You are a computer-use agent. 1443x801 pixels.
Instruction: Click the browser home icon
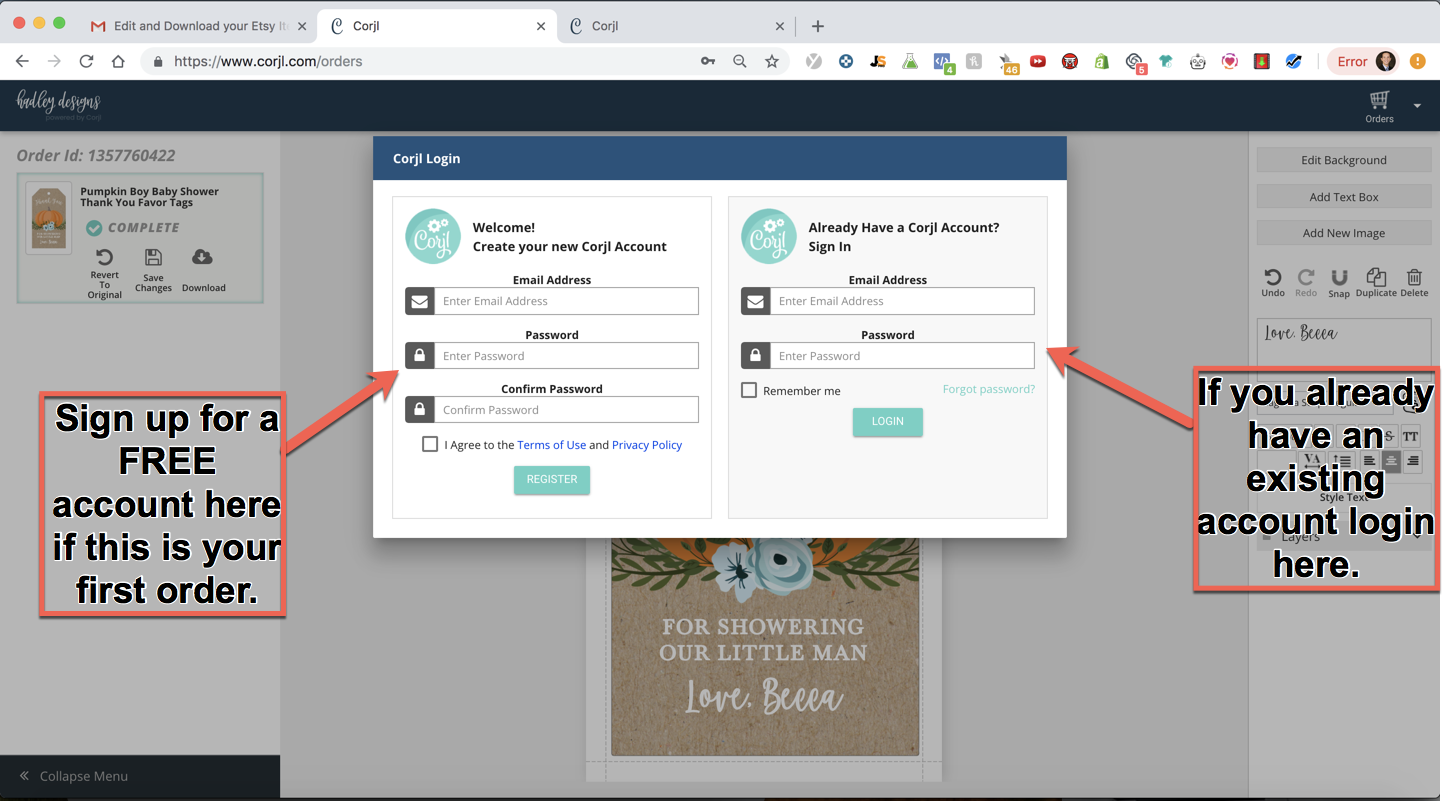(x=118, y=61)
